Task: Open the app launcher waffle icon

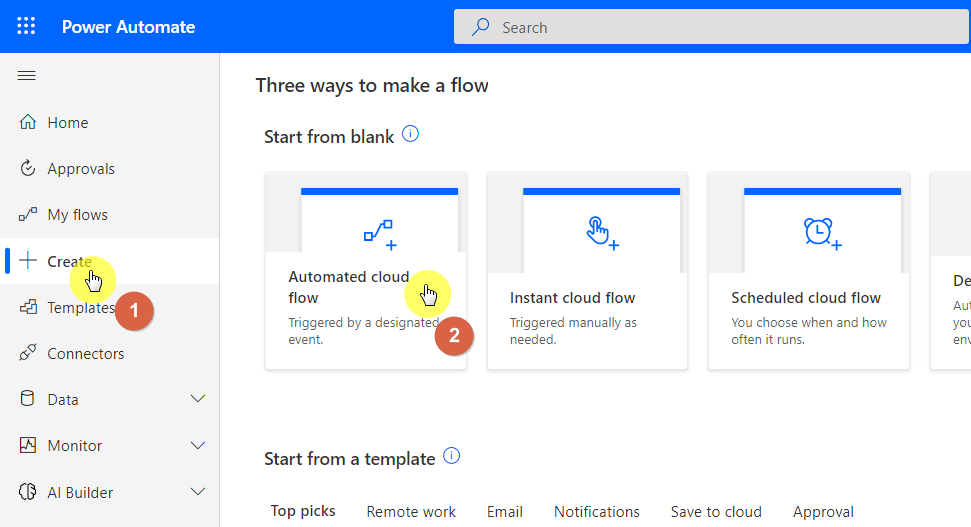Action: 26,26
